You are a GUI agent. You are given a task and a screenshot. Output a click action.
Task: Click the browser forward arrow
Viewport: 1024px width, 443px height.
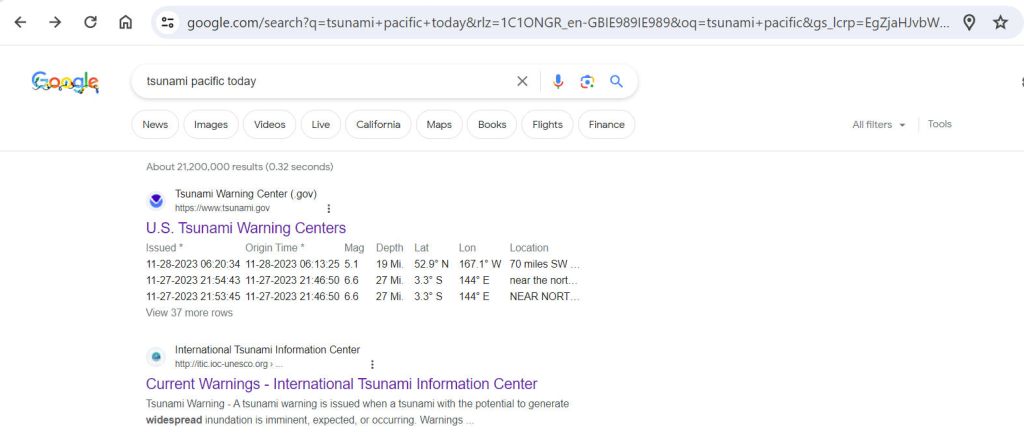coord(55,22)
